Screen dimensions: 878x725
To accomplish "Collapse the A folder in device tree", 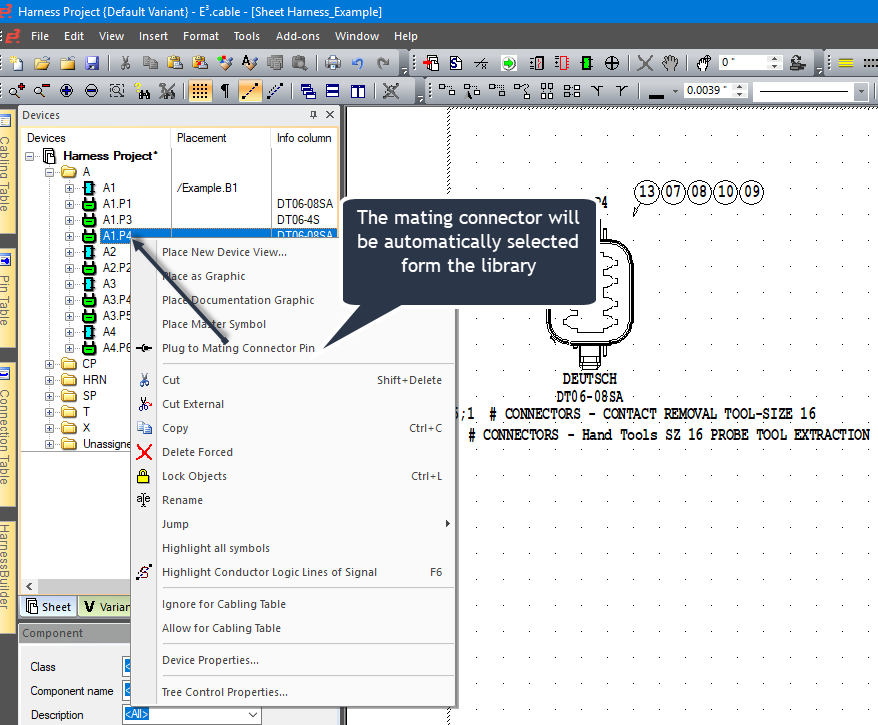I will pyautogui.click(x=50, y=172).
